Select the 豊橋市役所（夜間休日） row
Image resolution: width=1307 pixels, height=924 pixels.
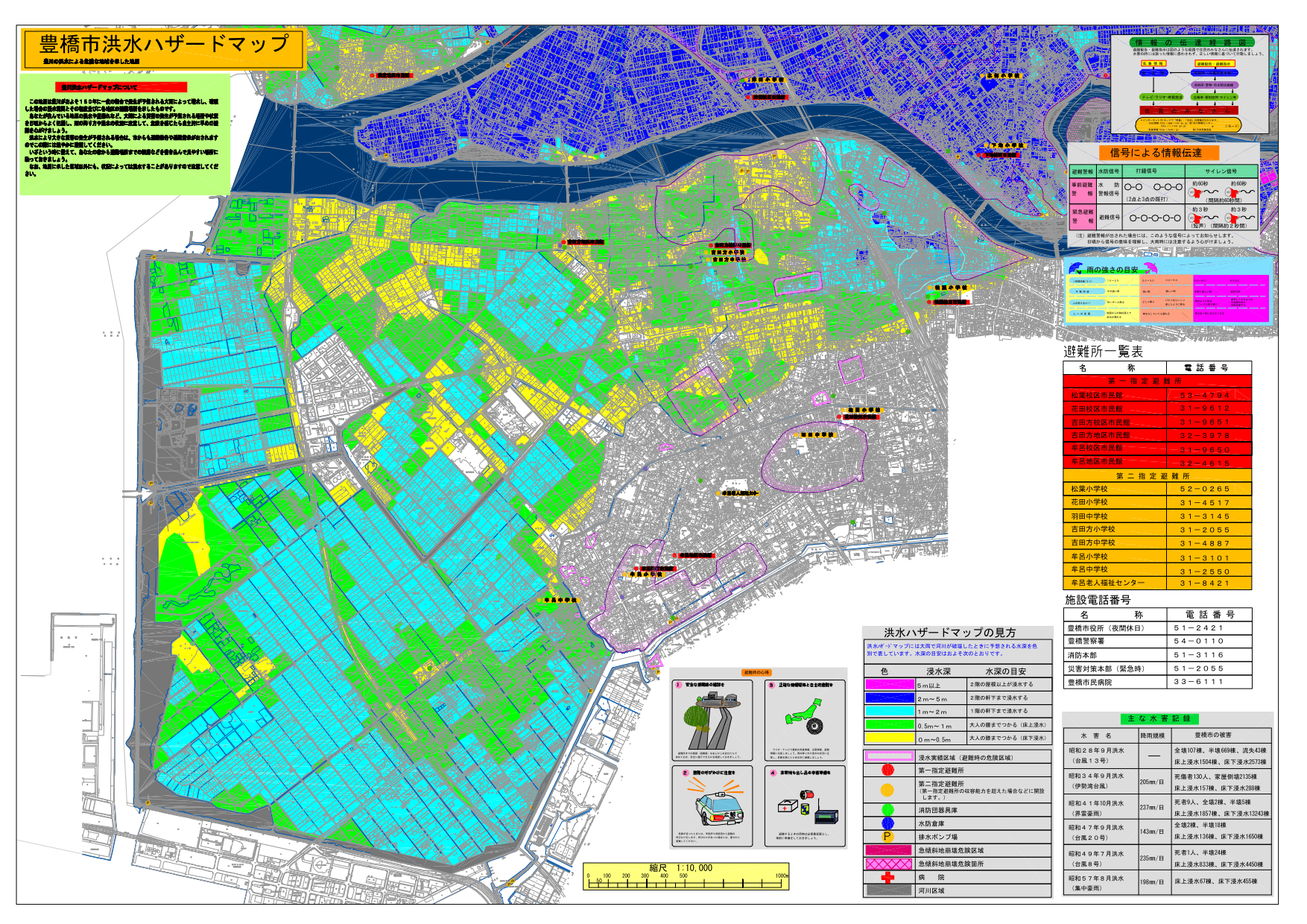1157,628
